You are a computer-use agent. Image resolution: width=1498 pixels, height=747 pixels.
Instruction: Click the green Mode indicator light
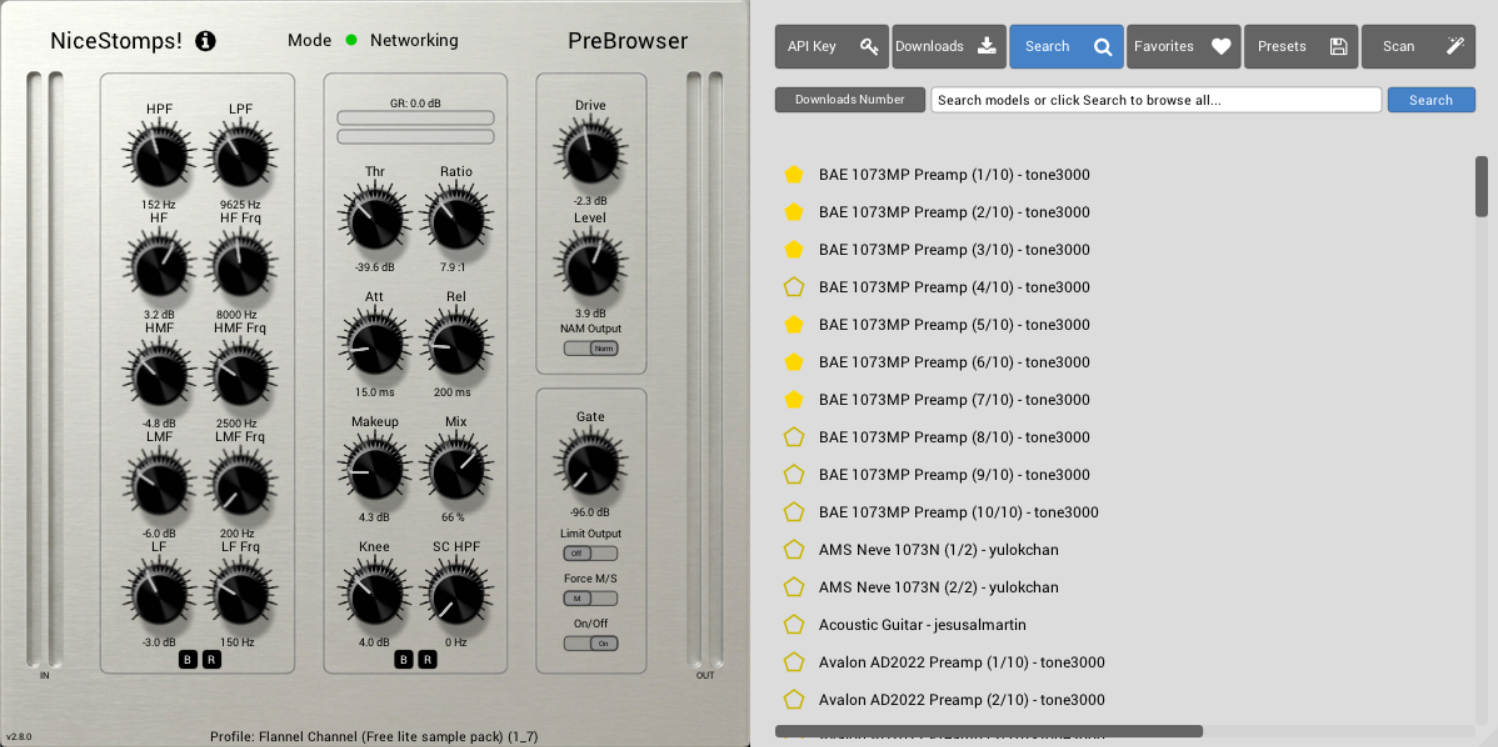[351, 40]
